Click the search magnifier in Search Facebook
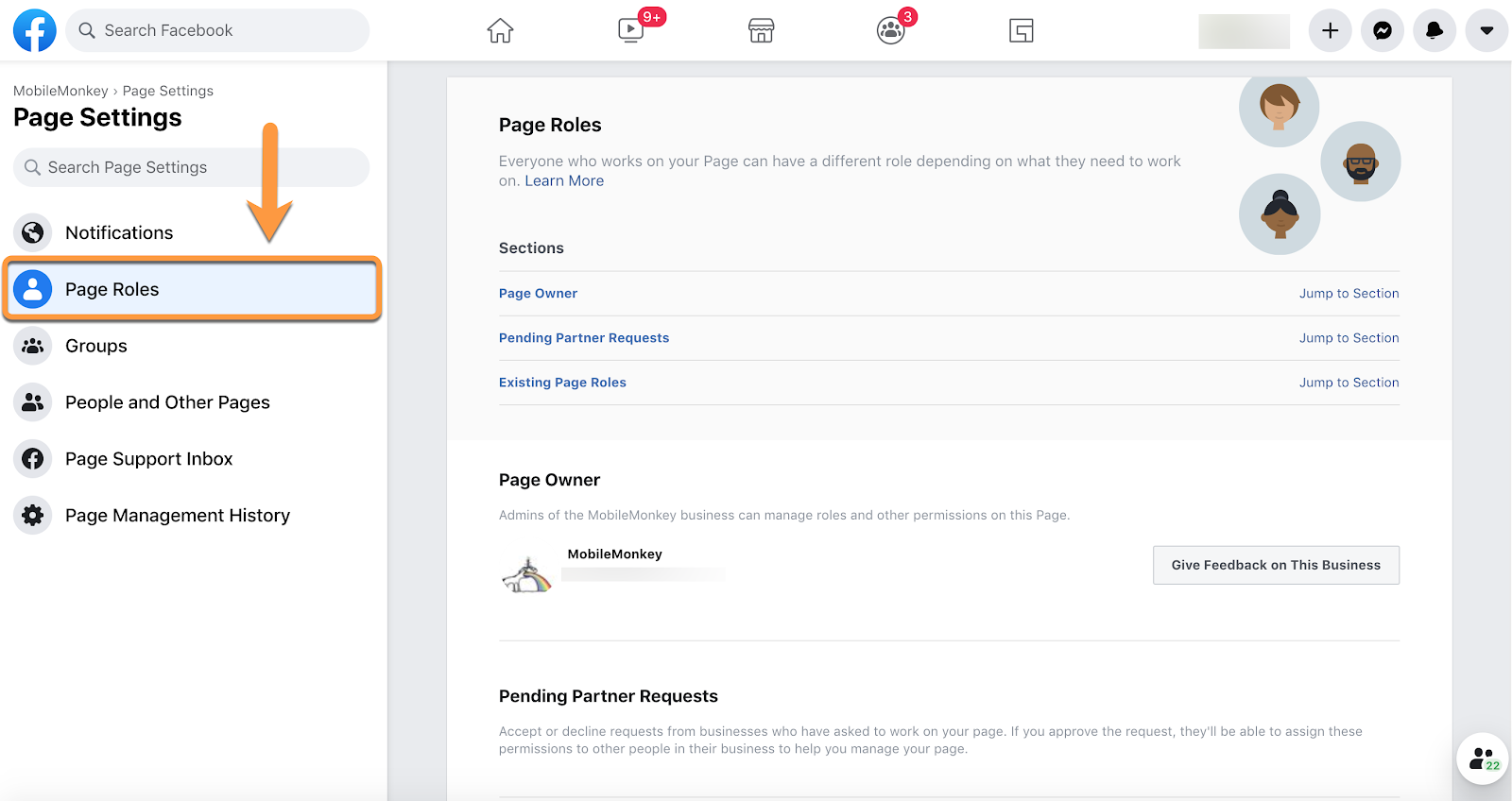 point(87,30)
